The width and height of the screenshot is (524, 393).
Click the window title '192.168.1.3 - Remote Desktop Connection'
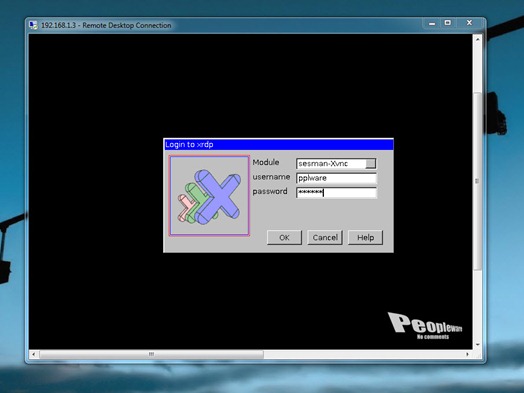click(106, 25)
